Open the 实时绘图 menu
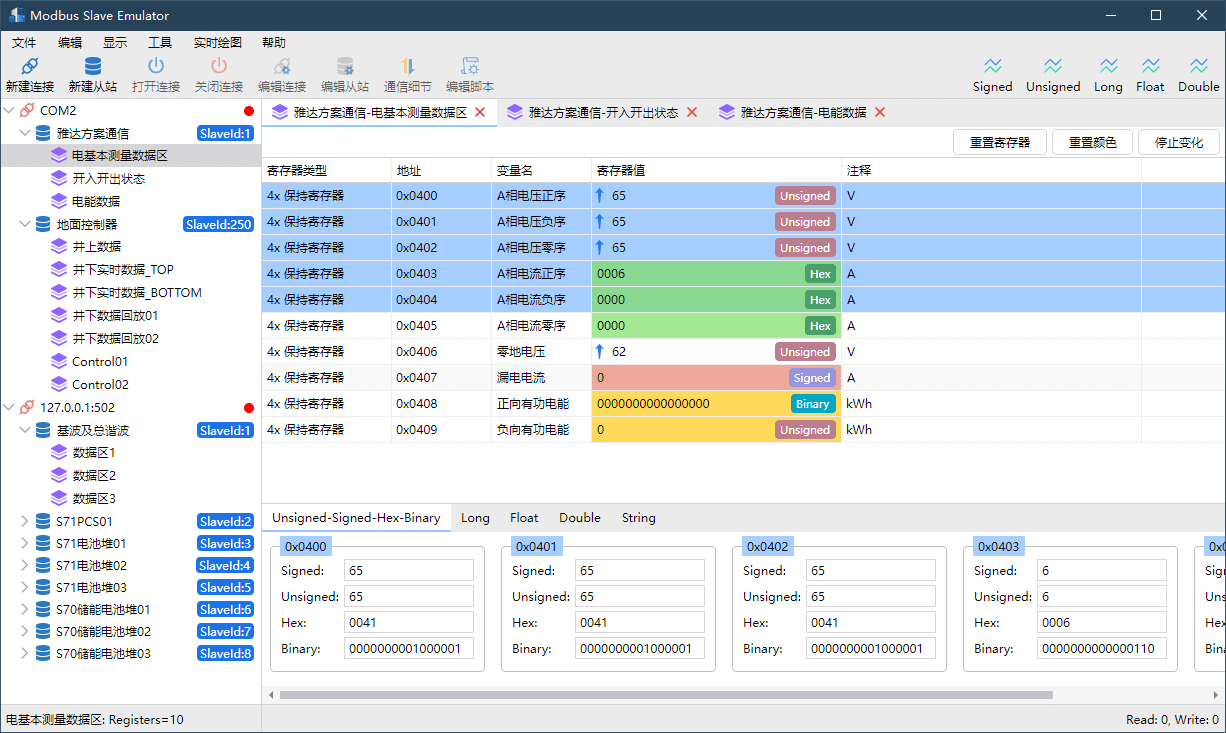This screenshot has height=733, width=1226. click(x=217, y=43)
